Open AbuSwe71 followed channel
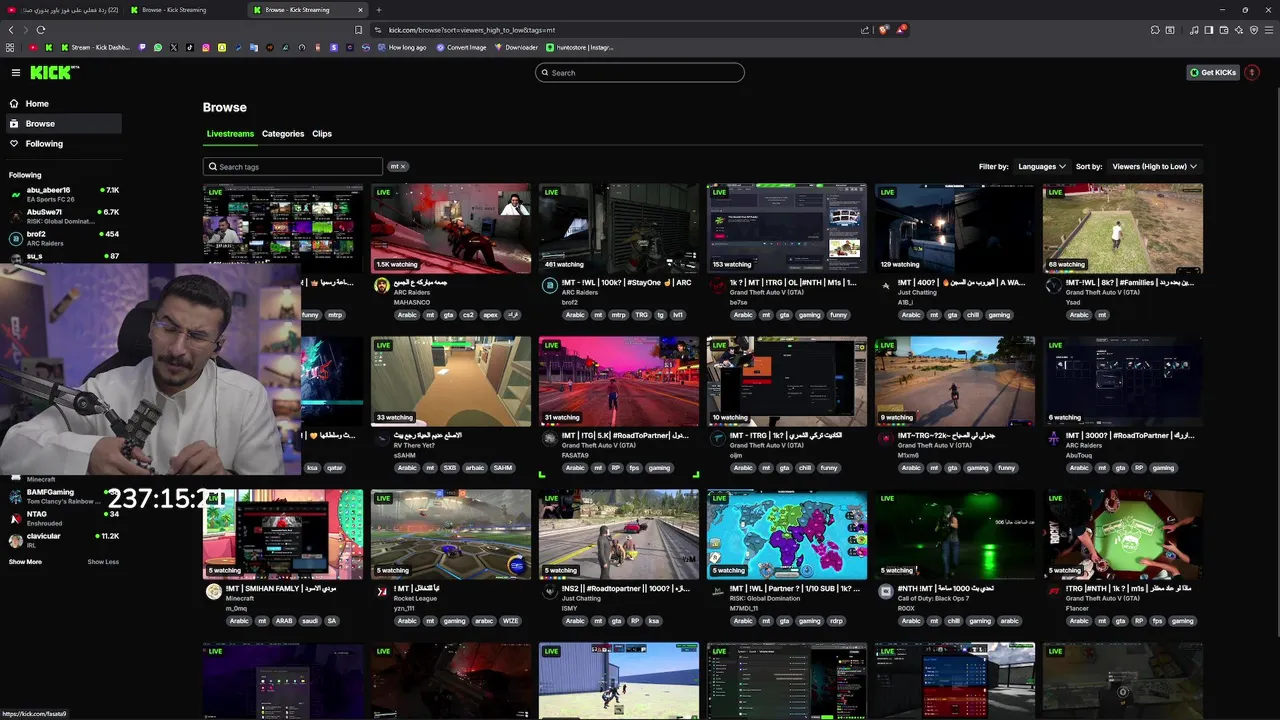 click(x=64, y=216)
